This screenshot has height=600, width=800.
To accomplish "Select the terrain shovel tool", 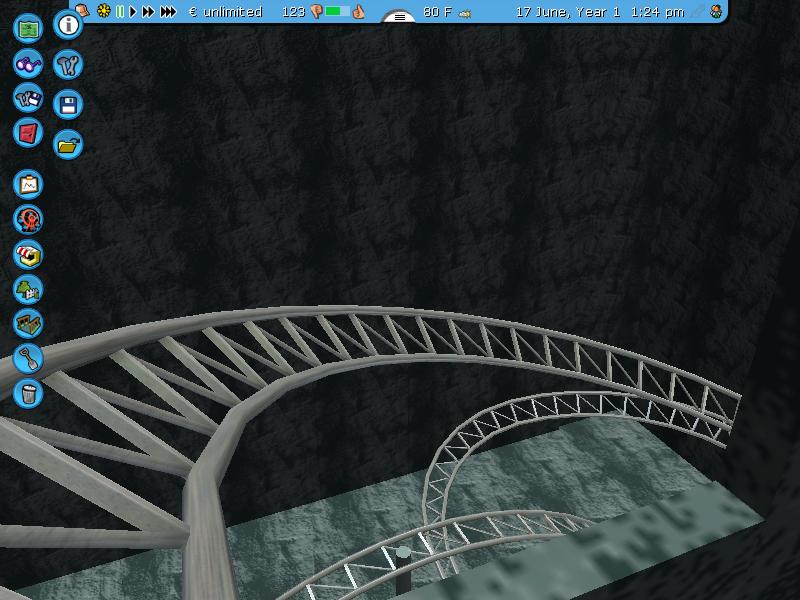I will (x=28, y=358).
